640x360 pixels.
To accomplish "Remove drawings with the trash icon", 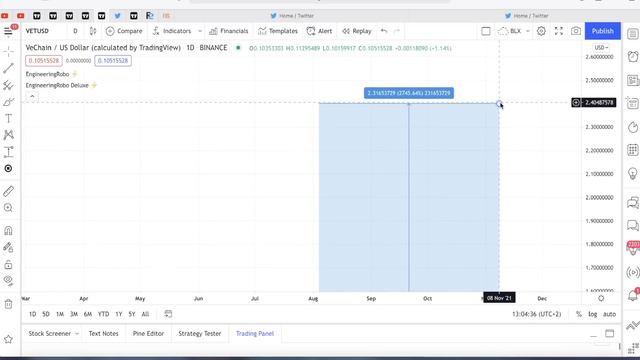I will 8,304.
